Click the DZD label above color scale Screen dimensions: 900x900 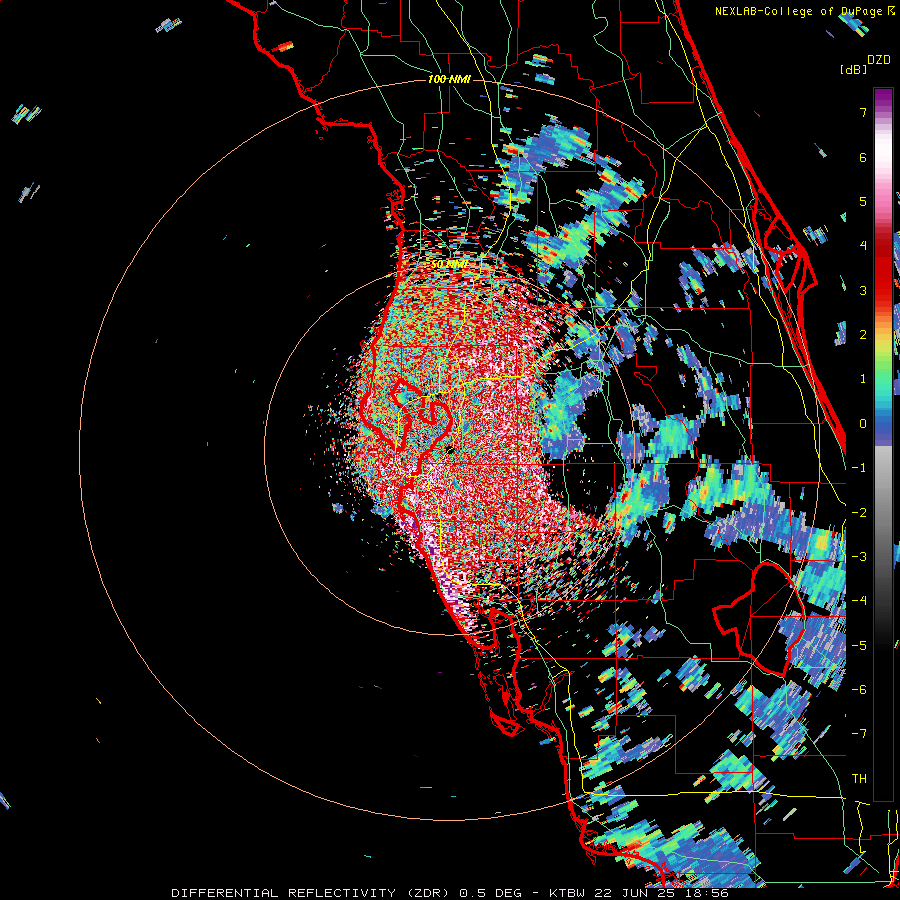point(879,60)
